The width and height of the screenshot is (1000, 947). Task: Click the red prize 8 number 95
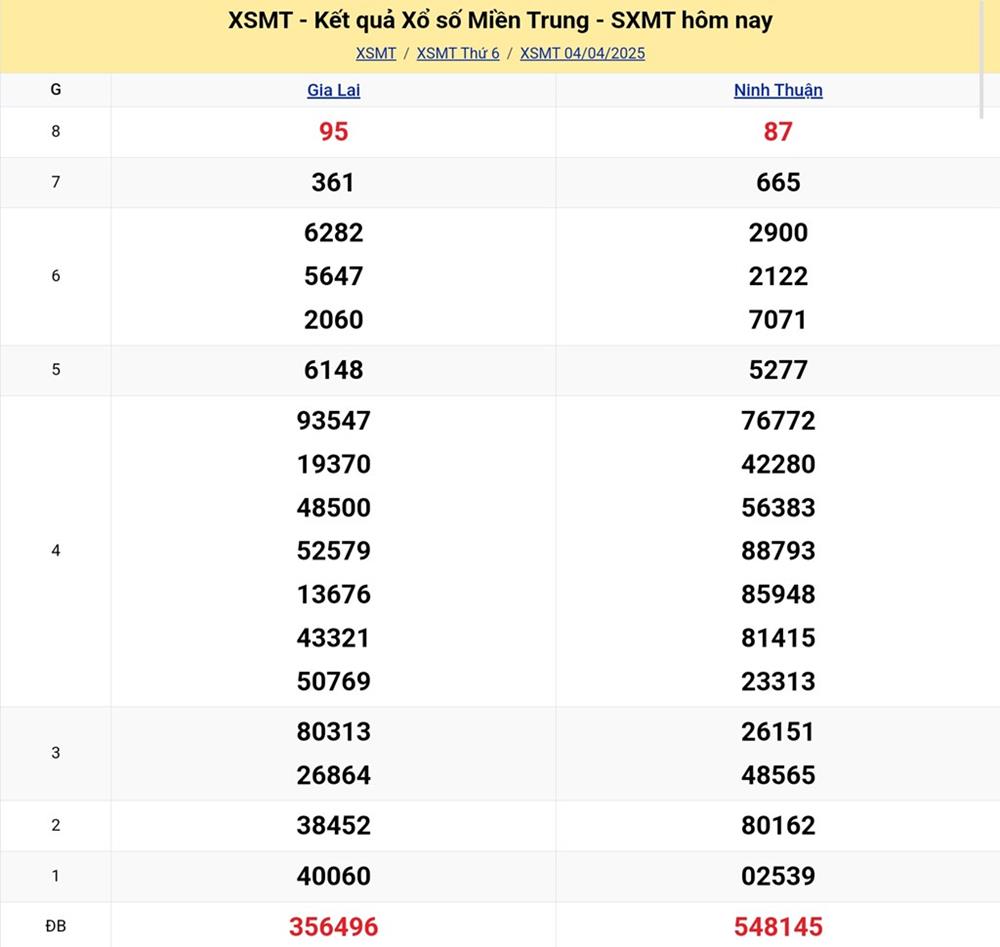pos(333,132)
